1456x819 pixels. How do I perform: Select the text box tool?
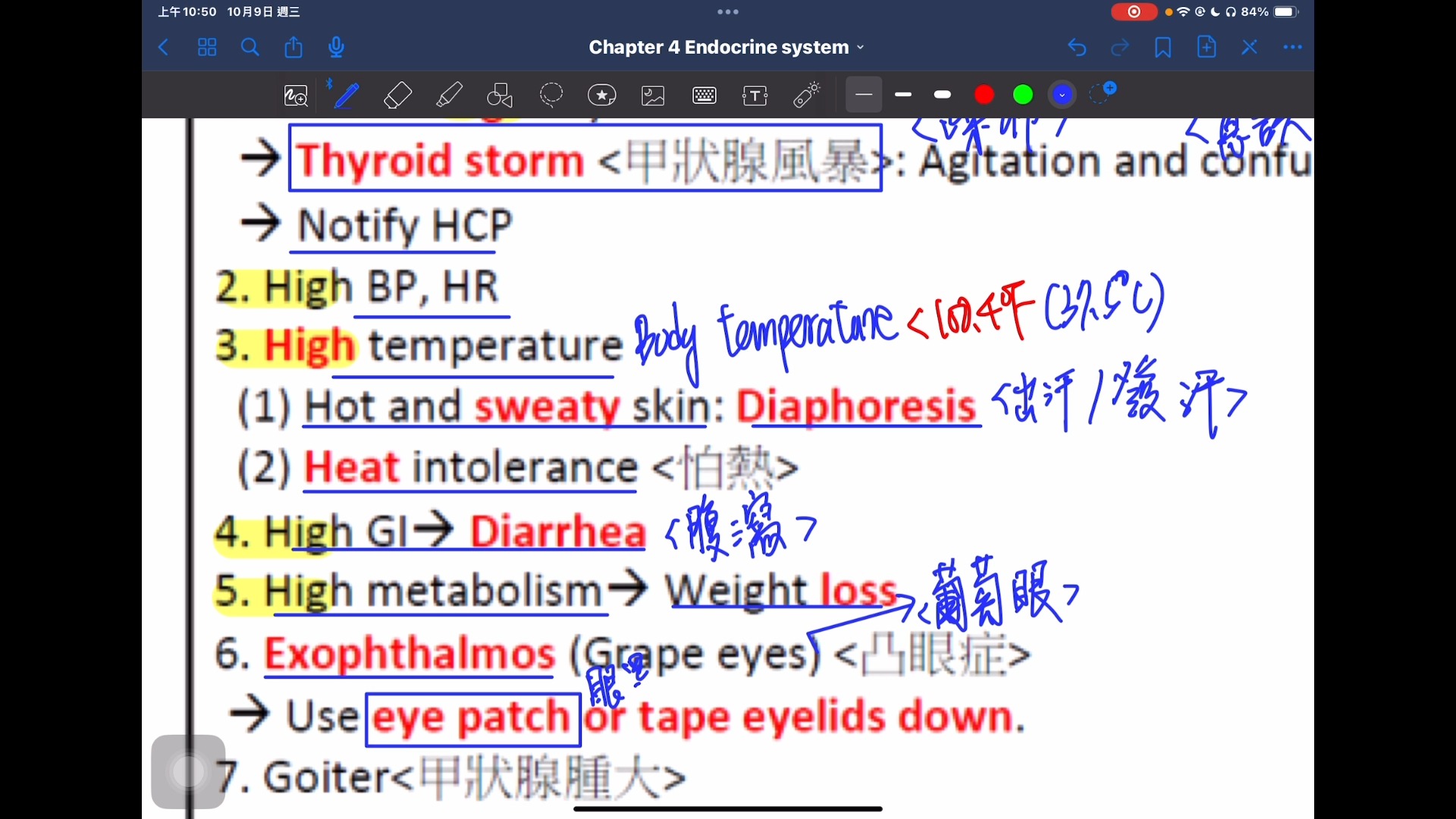pos(755,96)
